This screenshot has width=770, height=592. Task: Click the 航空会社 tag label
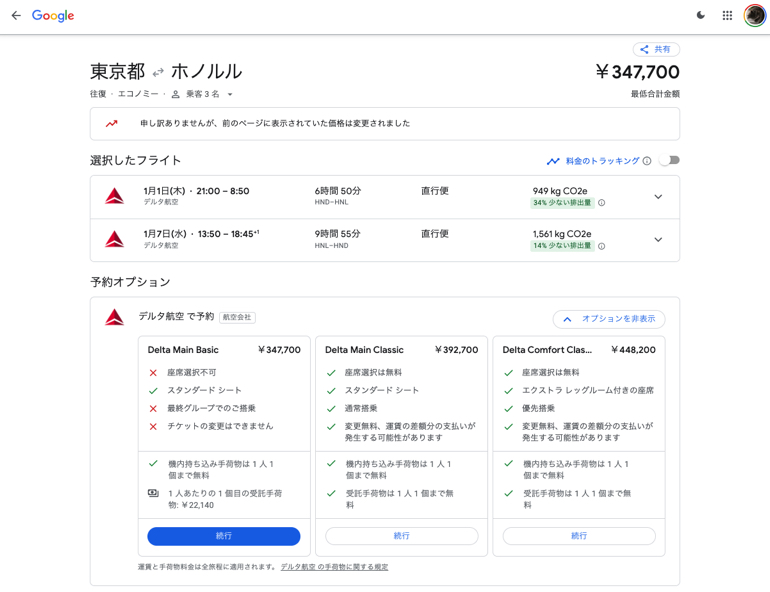[x=237, y=317]
